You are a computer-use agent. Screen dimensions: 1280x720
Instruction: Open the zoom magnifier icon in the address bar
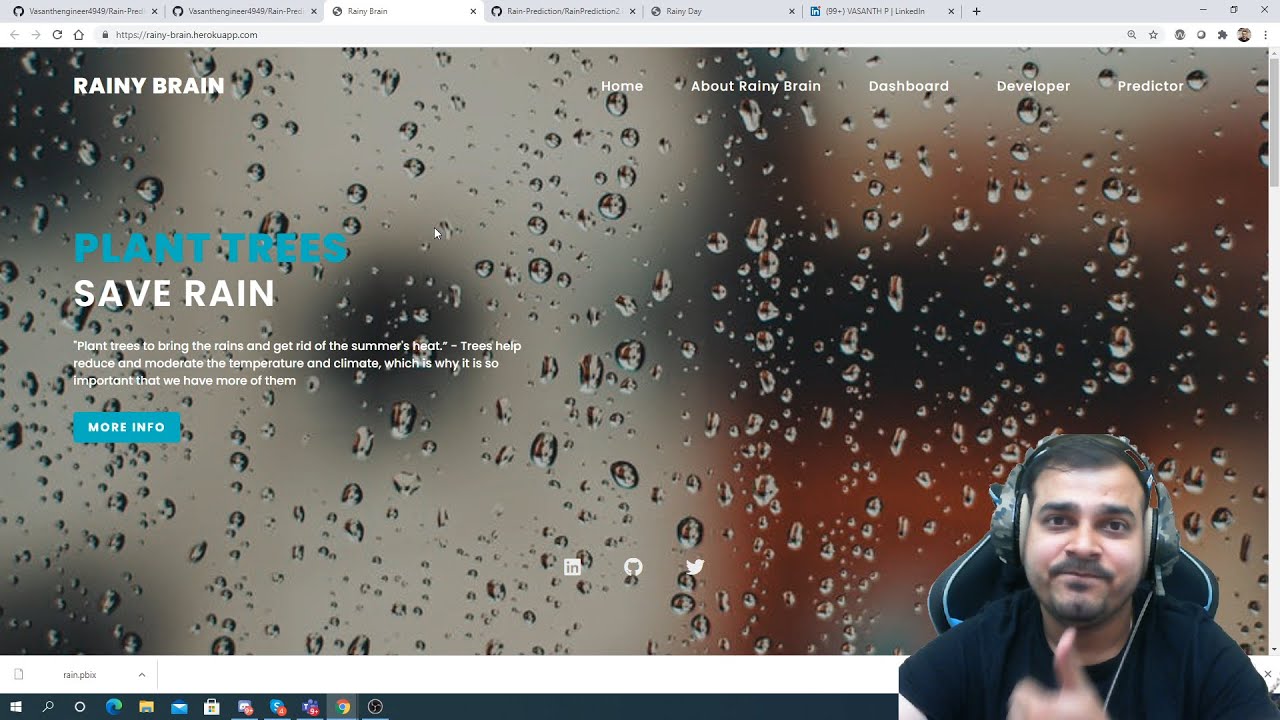click(1132, 34)
